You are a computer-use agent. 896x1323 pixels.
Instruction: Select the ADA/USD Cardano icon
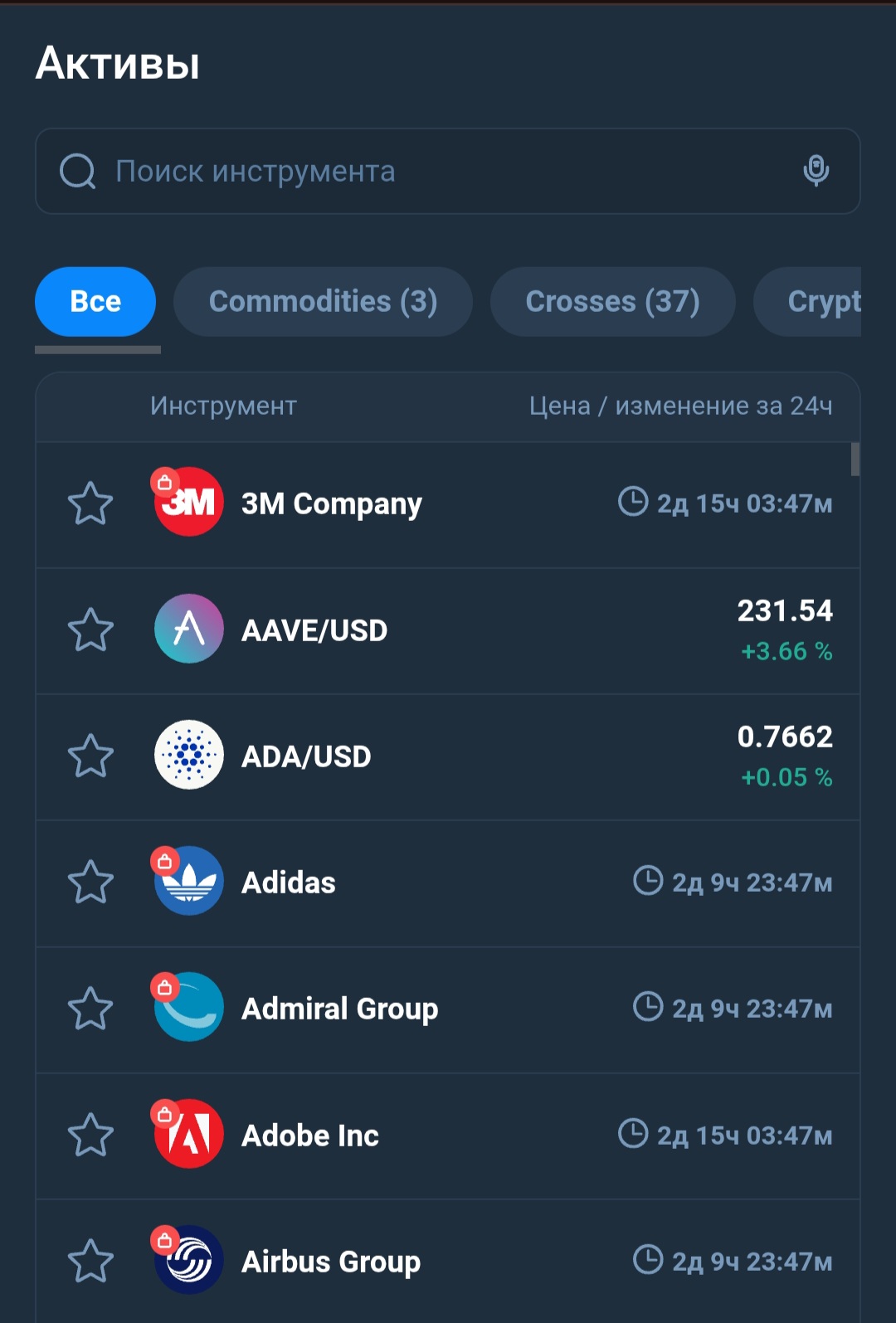point(189,755)
